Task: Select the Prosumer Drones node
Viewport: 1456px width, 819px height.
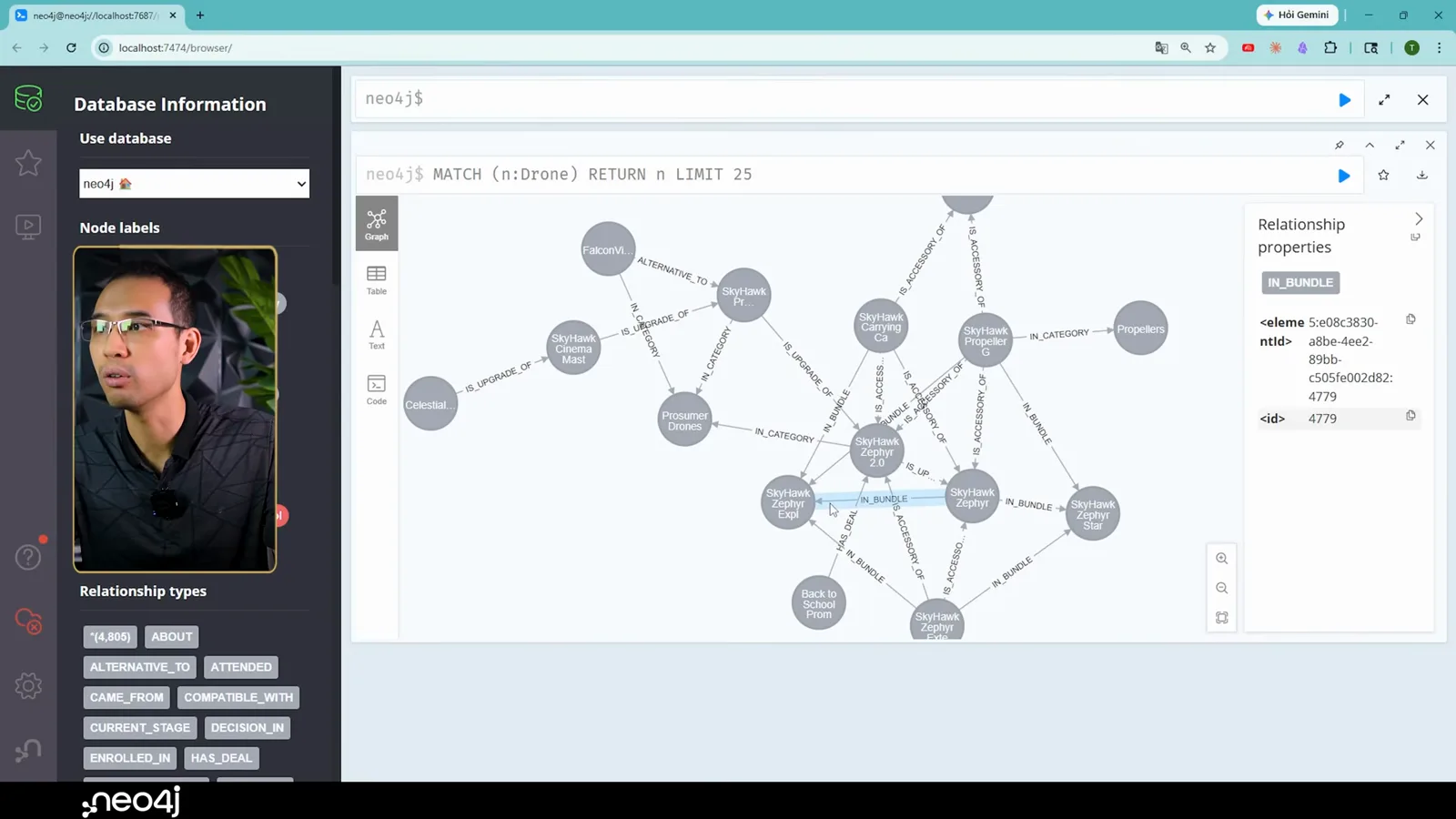Action: (x=684, y=420)
